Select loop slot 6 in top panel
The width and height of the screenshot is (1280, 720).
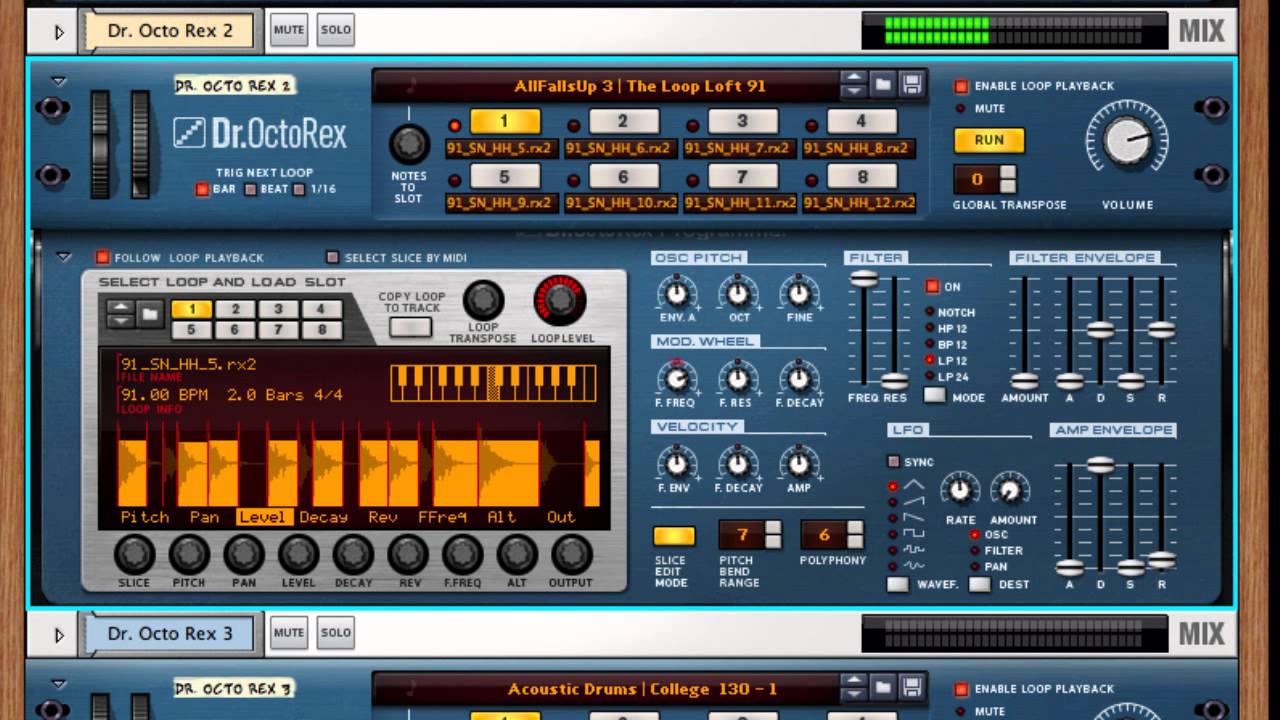pos(623,177)
